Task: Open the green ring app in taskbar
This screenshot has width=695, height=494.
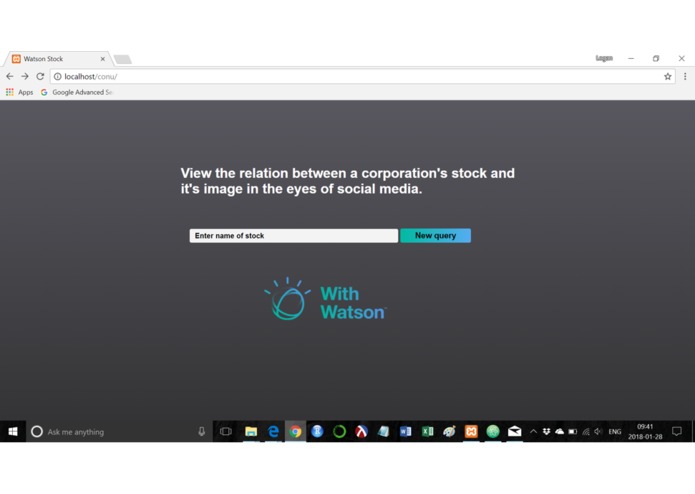Action: [340, 432]
